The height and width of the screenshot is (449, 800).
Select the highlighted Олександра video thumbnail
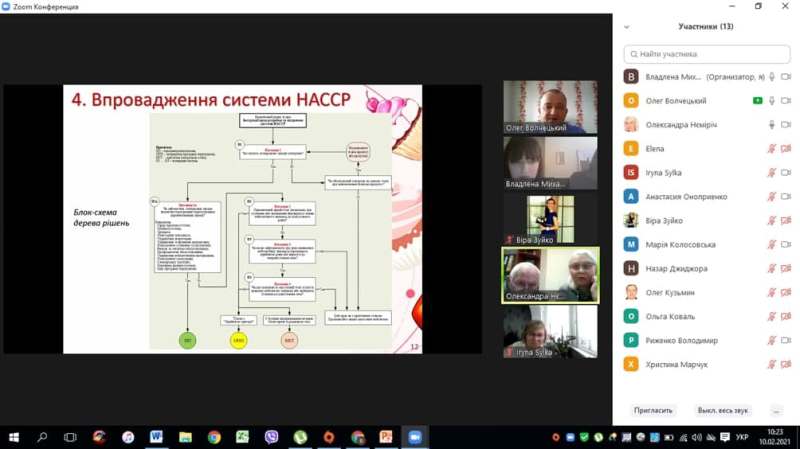coord(550,275)
